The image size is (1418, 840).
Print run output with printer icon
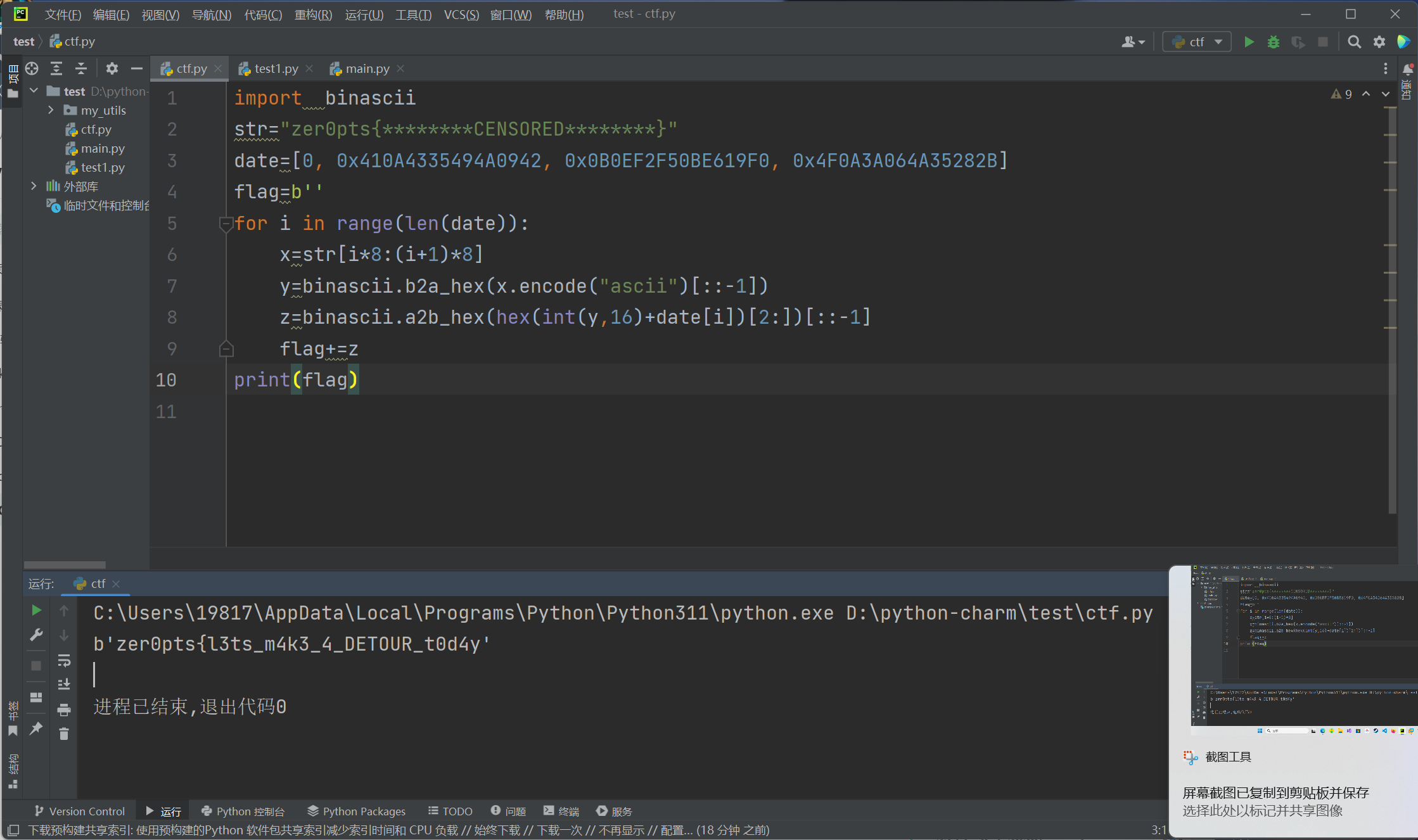point(63,710)
